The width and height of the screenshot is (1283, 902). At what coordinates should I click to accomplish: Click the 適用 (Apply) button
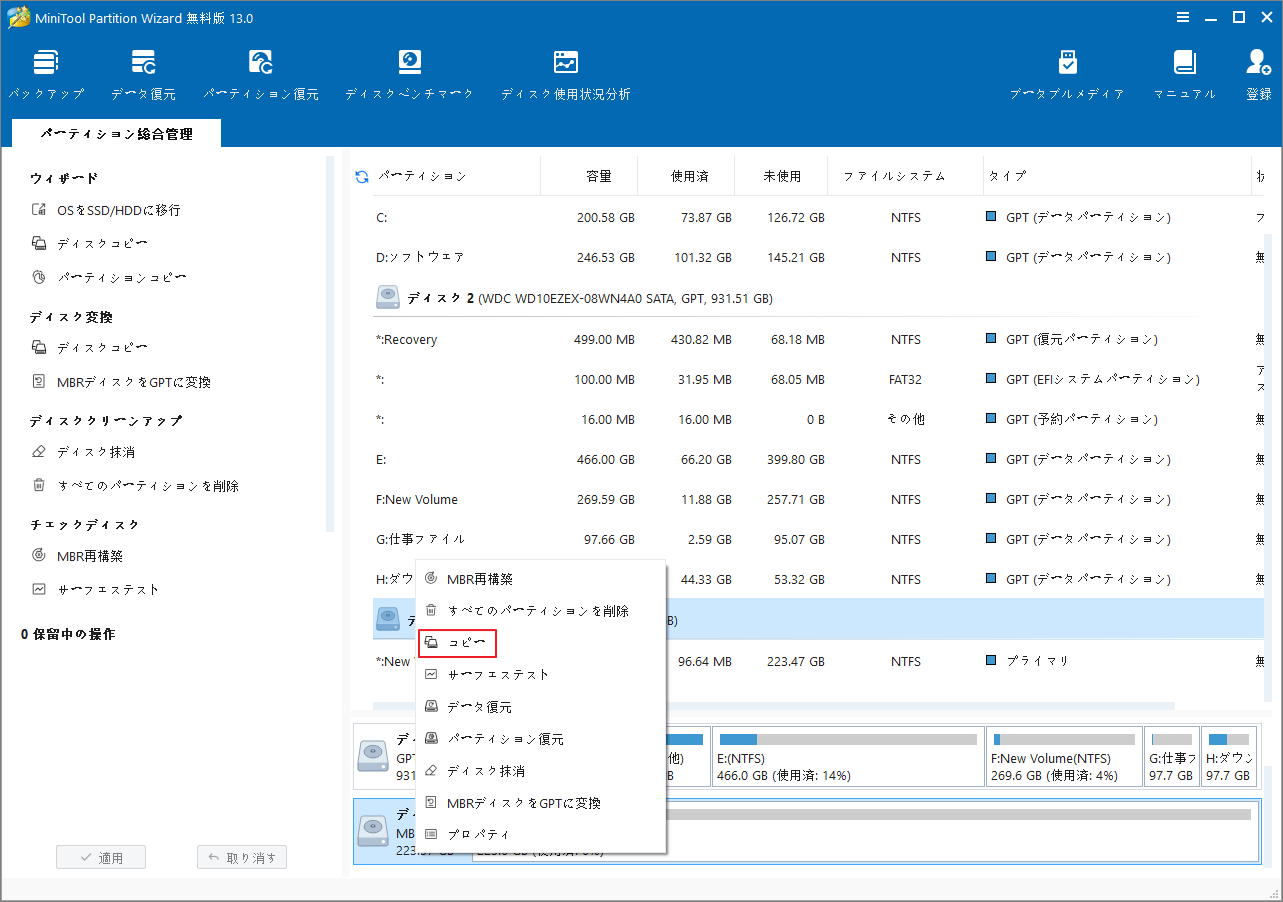[x=100, y=856]
